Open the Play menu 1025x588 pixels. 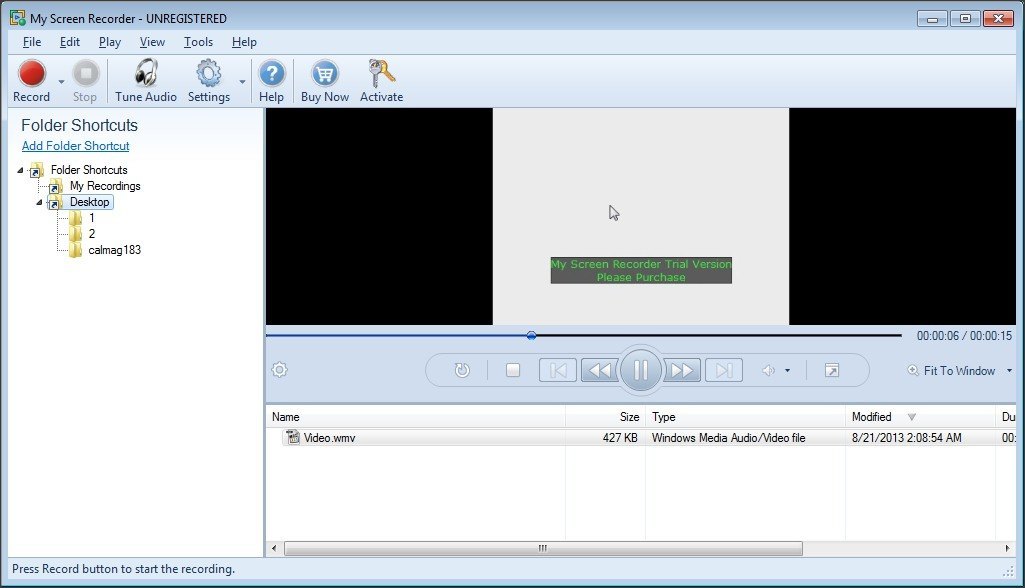point(109,42)
